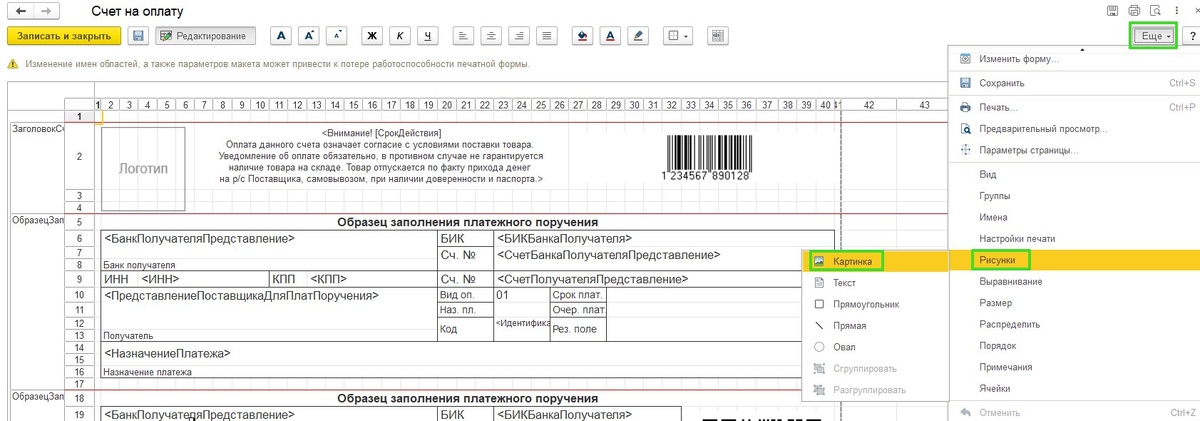Image resolution: width=1200 pixels, height=421 pixels.
Task: Align text right
Action: point(517,35)
